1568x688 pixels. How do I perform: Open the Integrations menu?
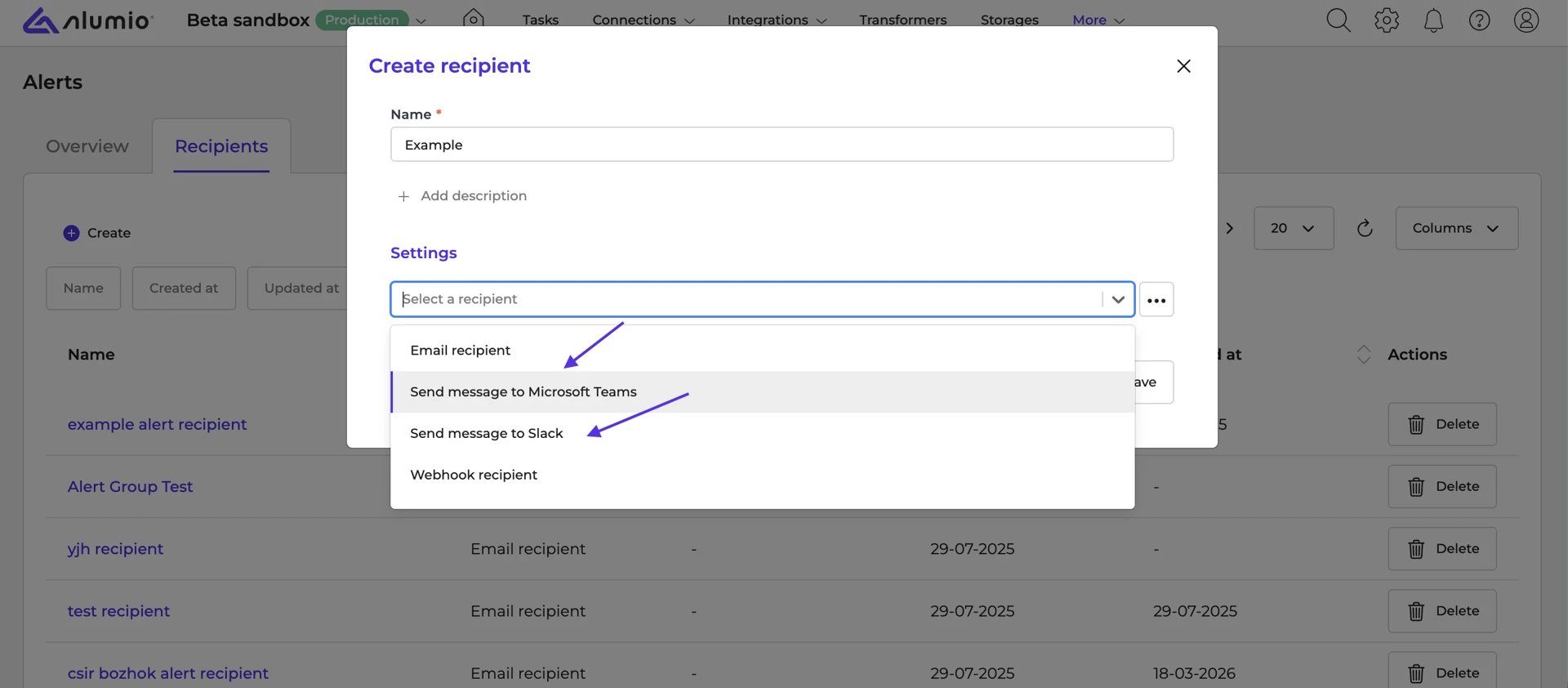[x=777, y=20]
